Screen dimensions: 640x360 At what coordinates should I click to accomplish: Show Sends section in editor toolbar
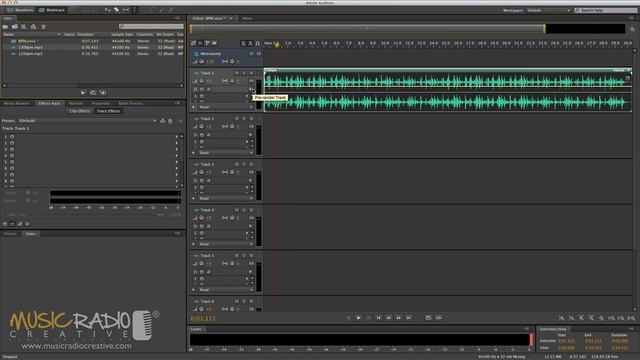tap(207, 43)
